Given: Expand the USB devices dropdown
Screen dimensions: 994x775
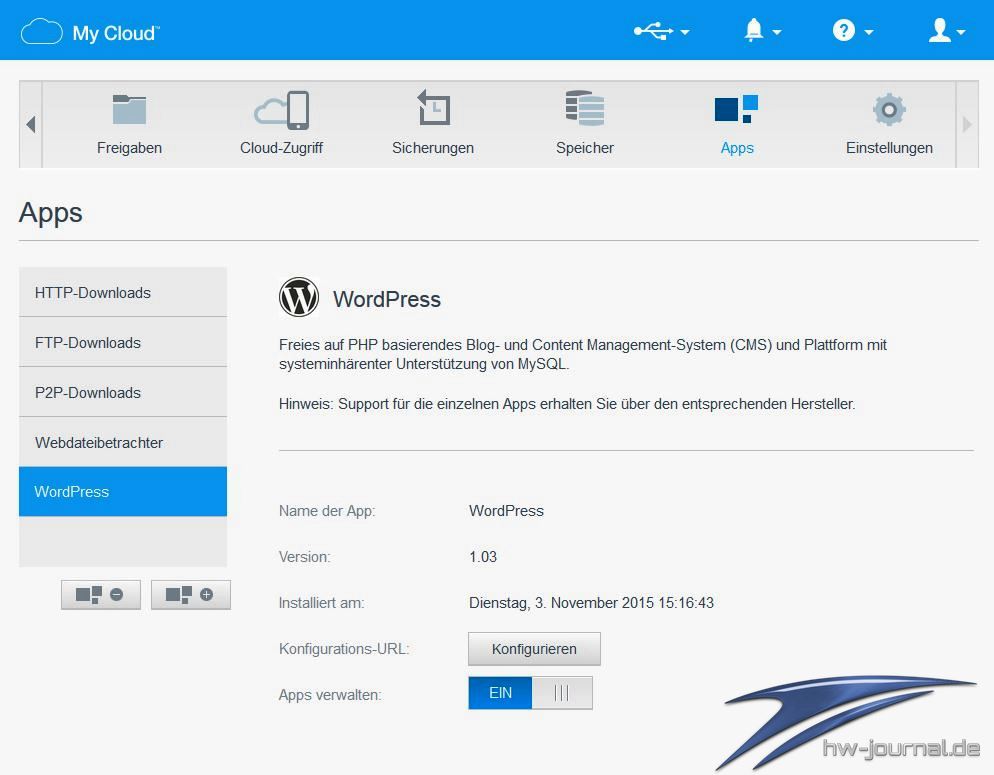Looking at the screenshot, I should pos(661,31).
